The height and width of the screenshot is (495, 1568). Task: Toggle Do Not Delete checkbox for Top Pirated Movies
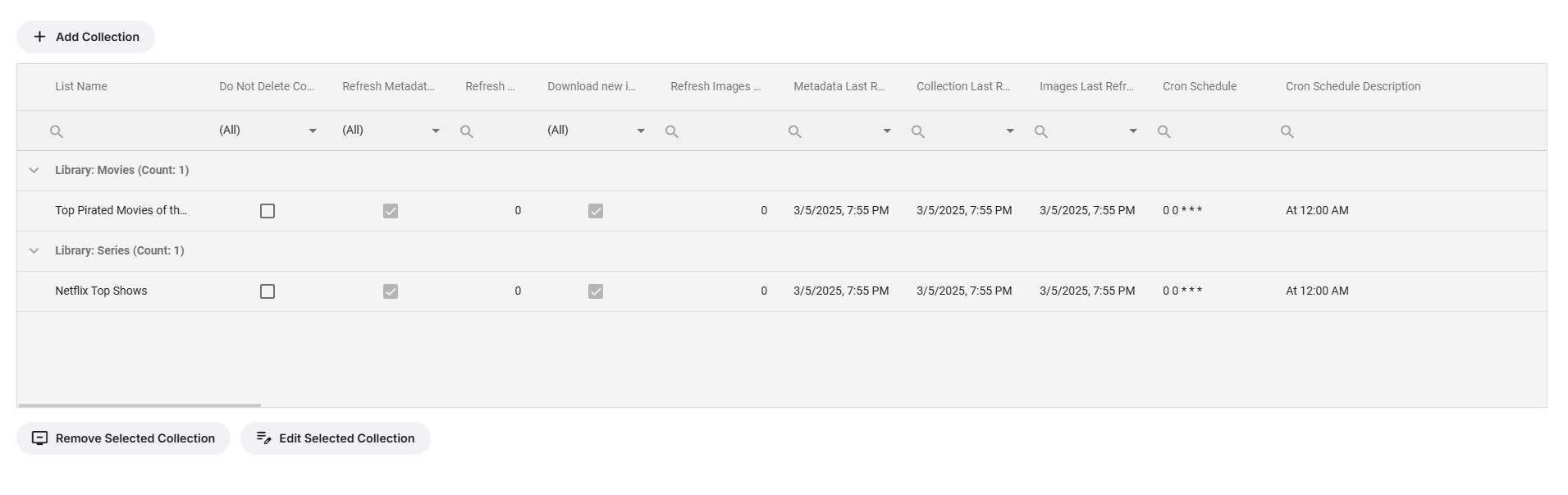click(267, 211)
